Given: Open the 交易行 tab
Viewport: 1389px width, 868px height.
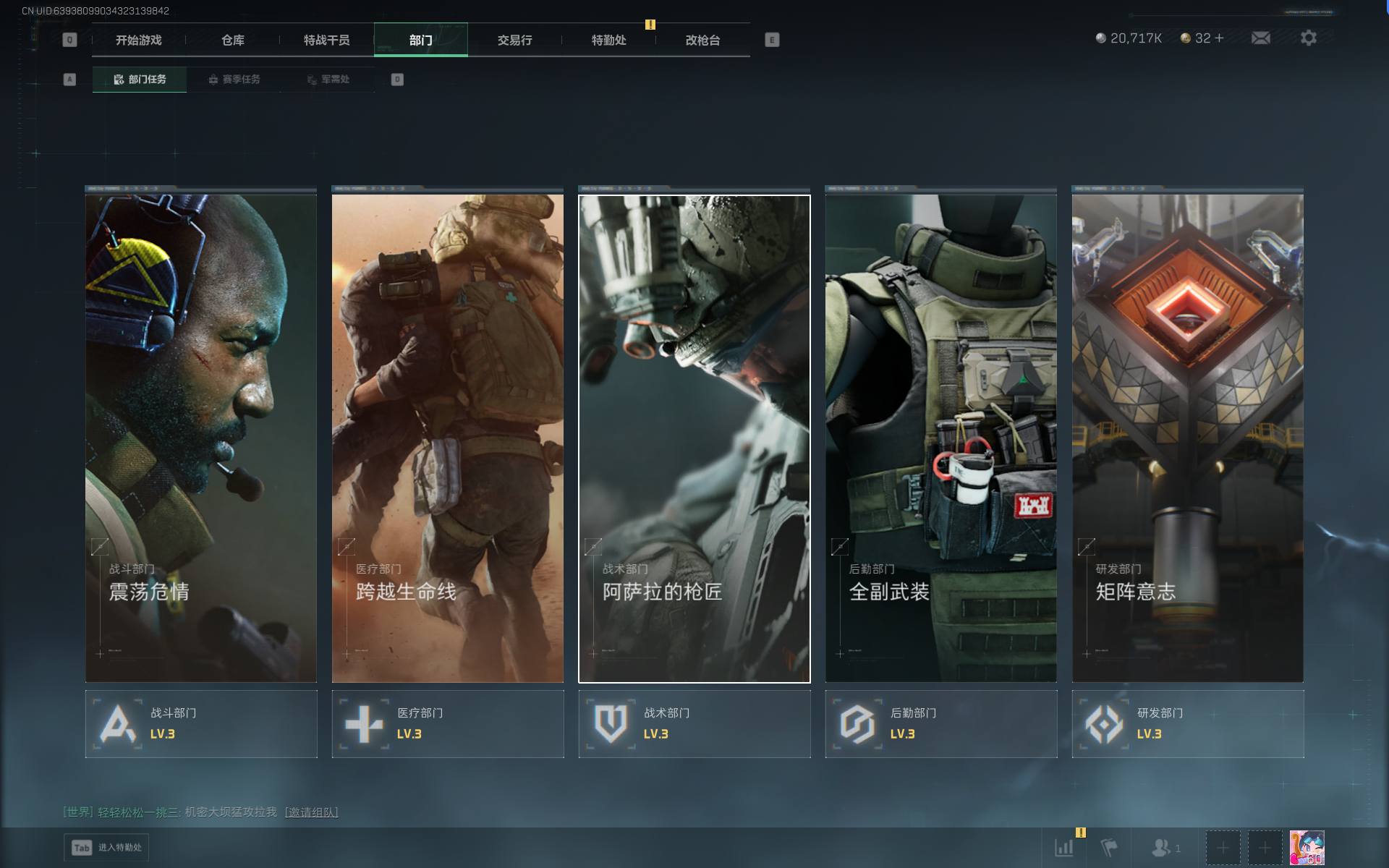Looking at the screenshot, I should coord(514,40).
